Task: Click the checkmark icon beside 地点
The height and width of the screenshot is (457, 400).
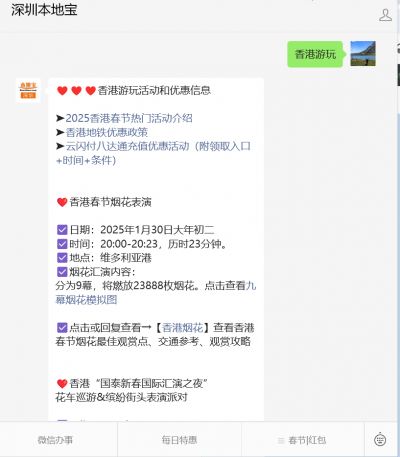Action: click(62, 258)
